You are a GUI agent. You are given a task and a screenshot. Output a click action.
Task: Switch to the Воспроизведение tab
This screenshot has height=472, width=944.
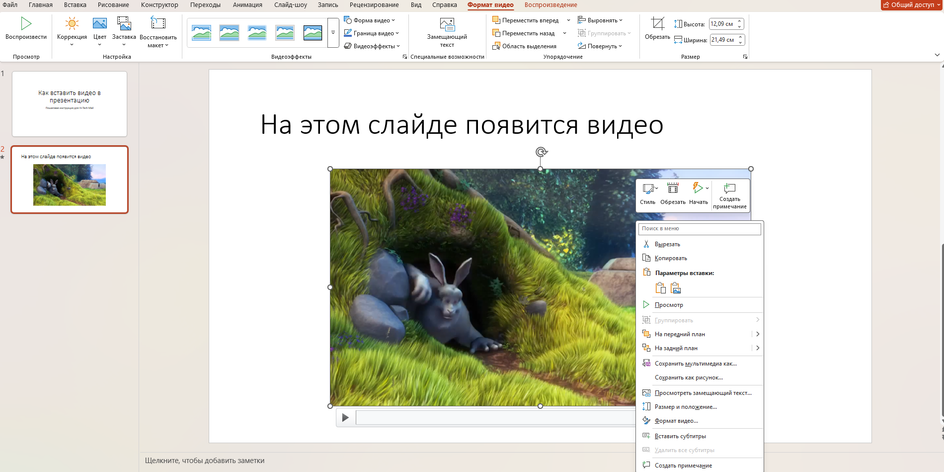(551, 5)
